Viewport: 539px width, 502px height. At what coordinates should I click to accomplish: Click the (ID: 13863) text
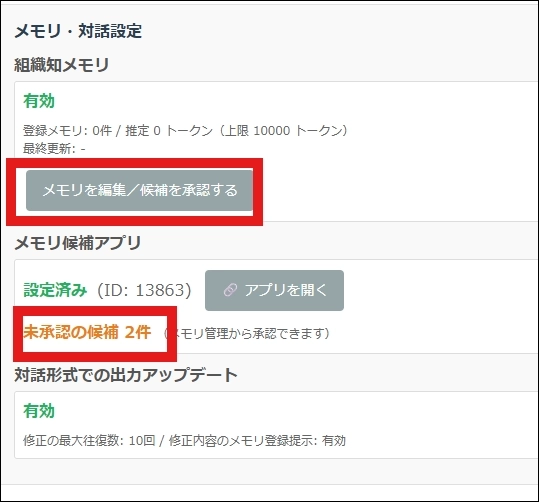144,291
